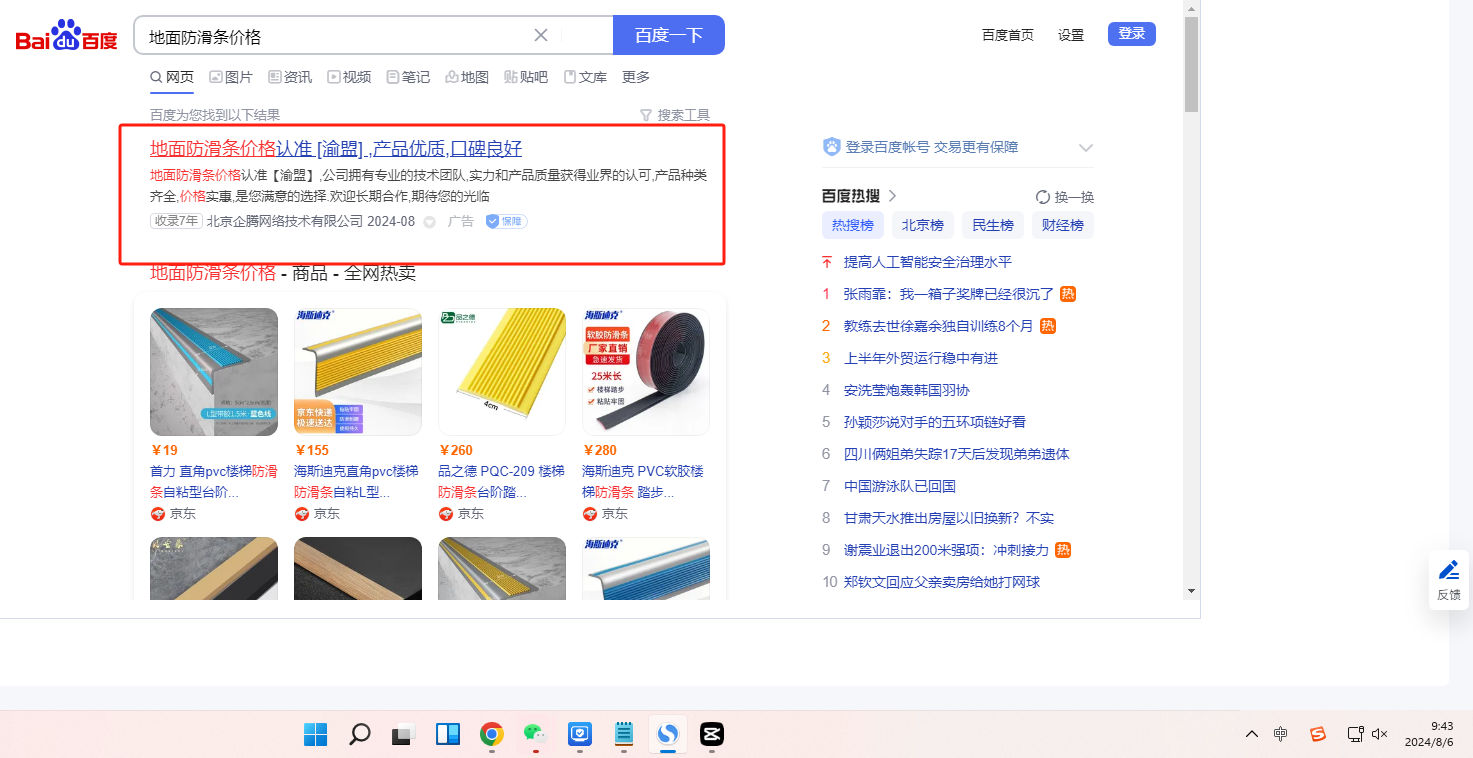This screenshot has width=1473, height=758.
Task: Switch to the 贴吧 tab
Action: coord(526,77)
